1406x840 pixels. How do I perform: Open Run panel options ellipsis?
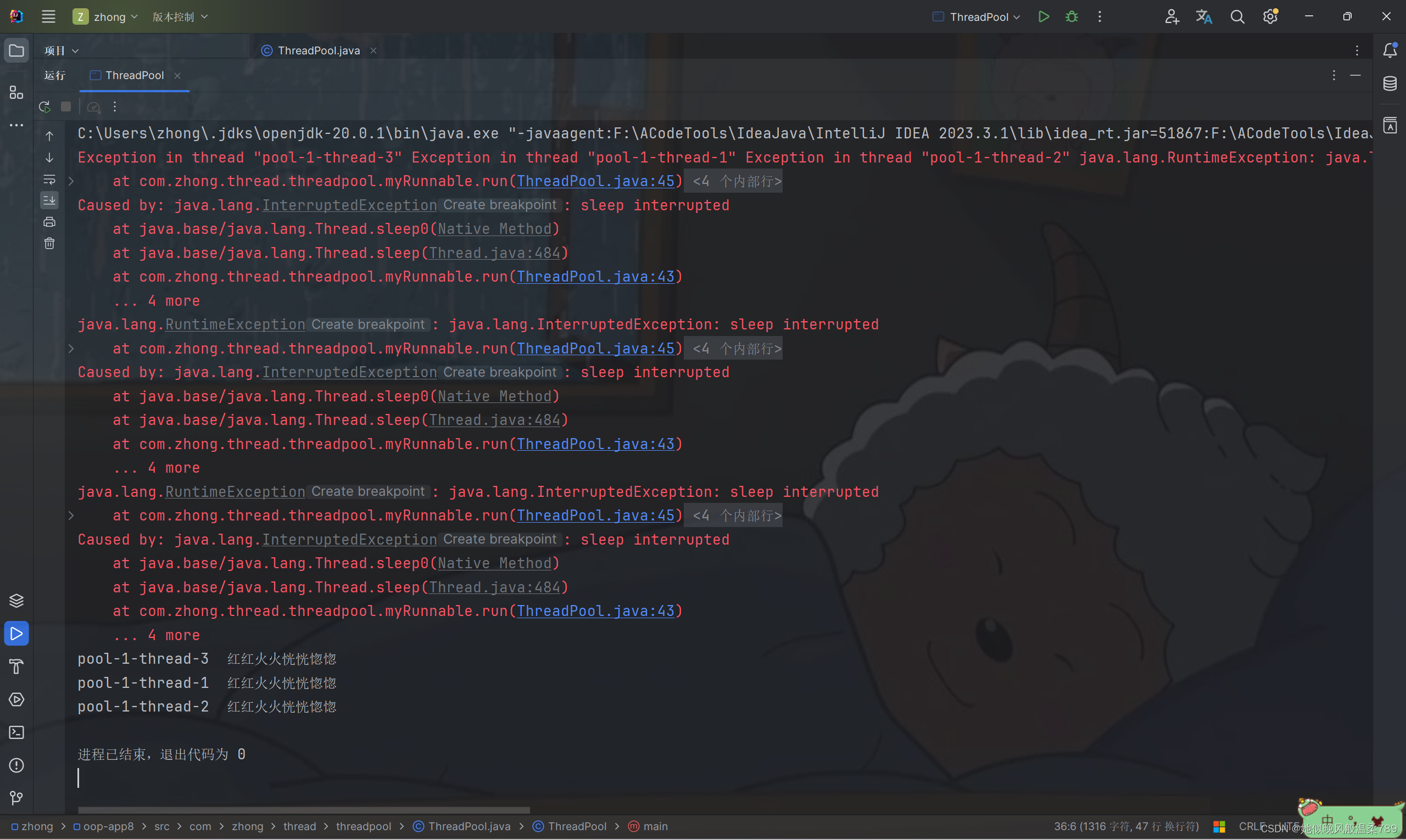[1334, 75]
